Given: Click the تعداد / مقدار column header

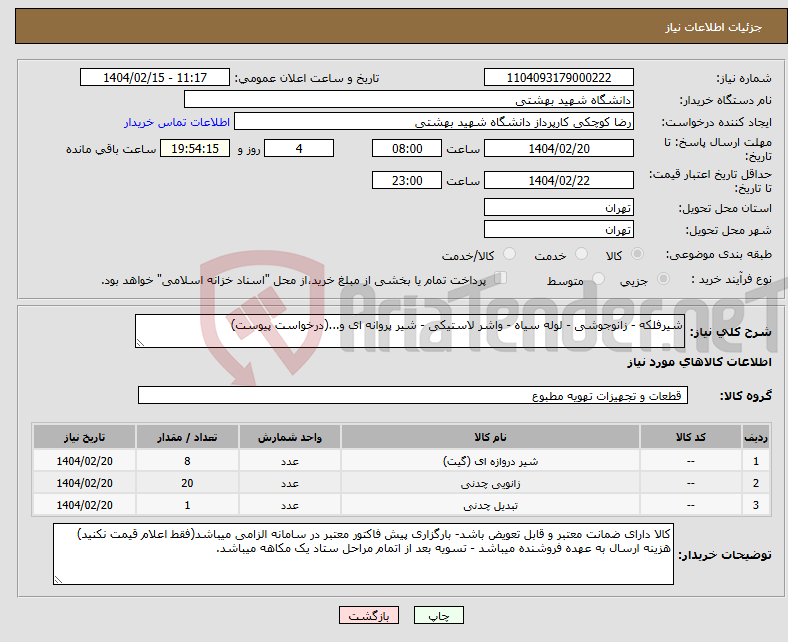Looking at the screenshot, I should (187, 437).
